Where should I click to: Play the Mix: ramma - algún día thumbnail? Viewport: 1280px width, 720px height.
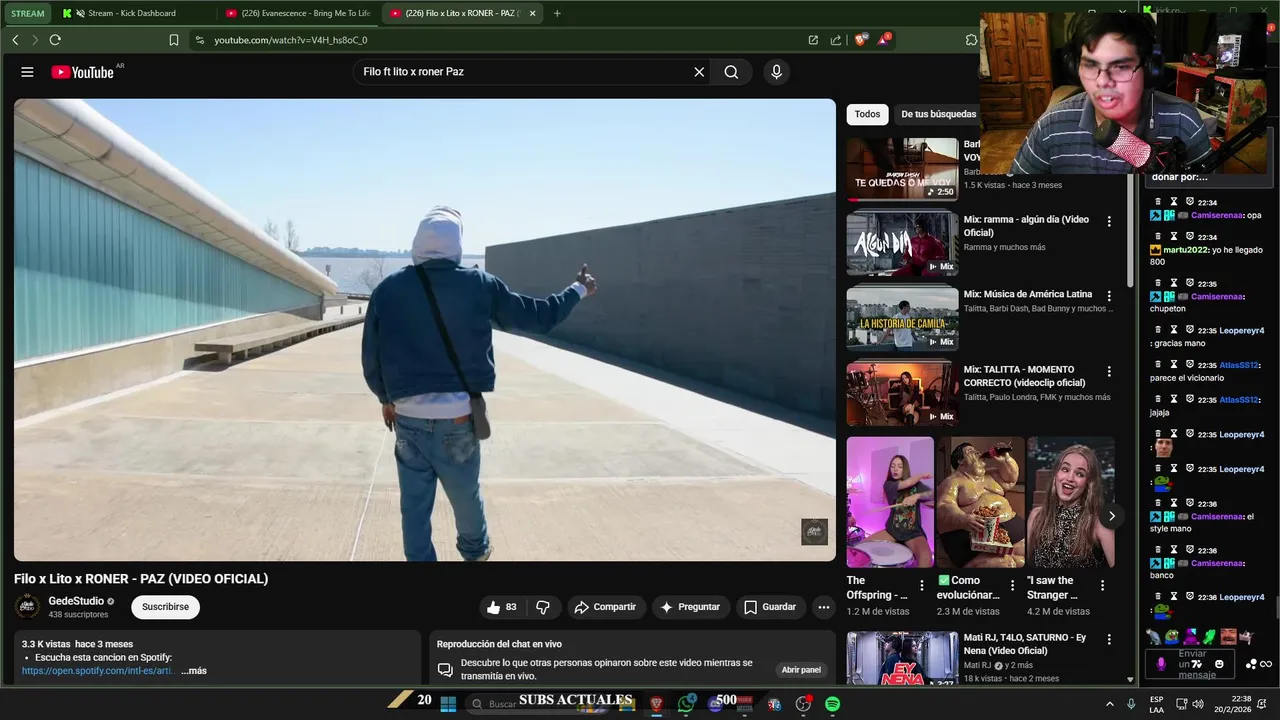pyautogui.click(x=902, y=243)
